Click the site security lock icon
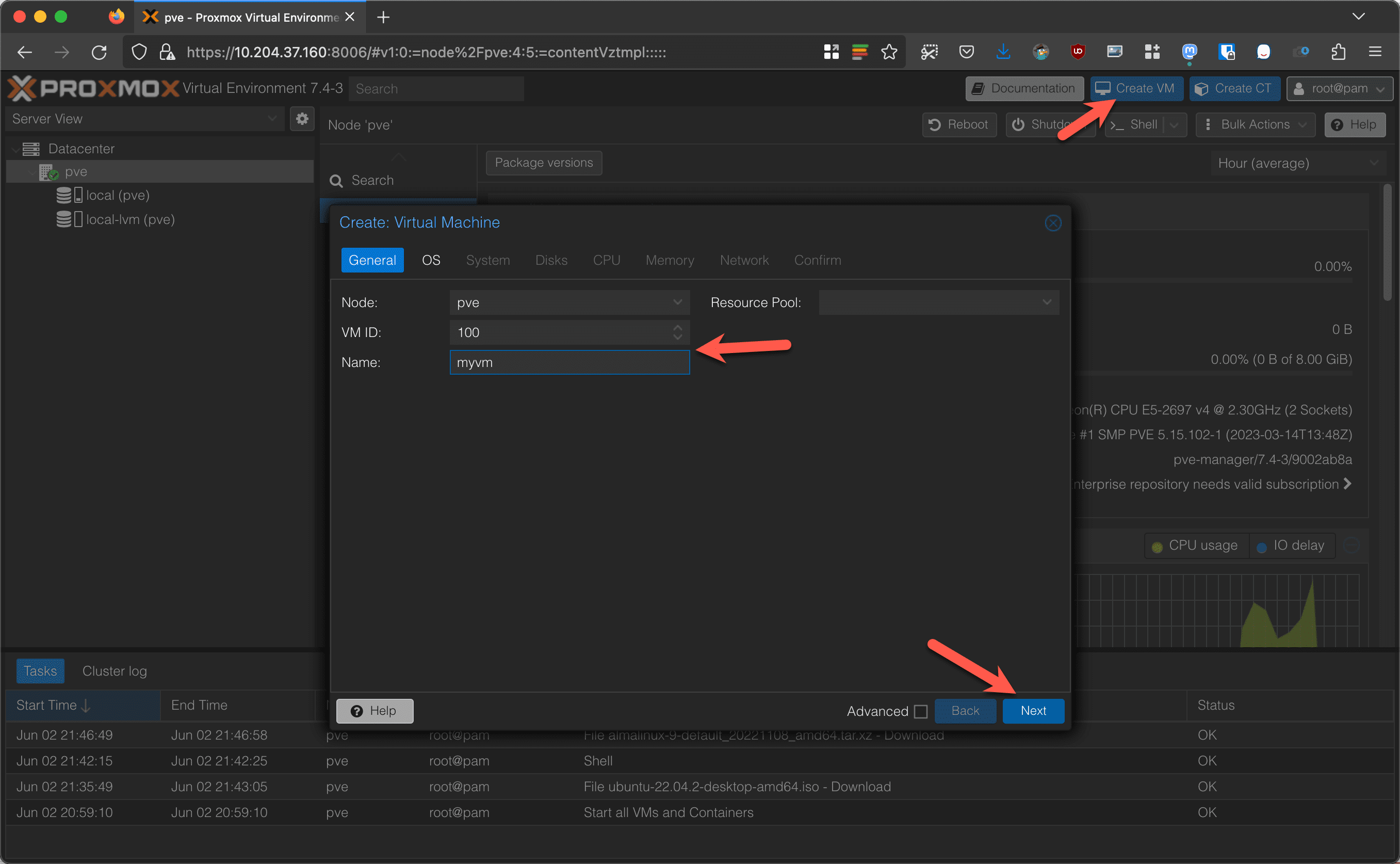Viewport: 1400px width, 864px height. (x=167, y=52)
